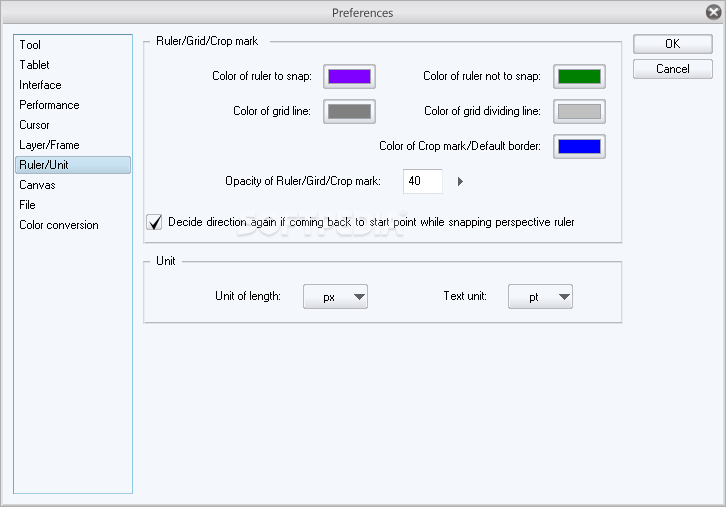Cancel the Preferences dialog

coord(673,69)
